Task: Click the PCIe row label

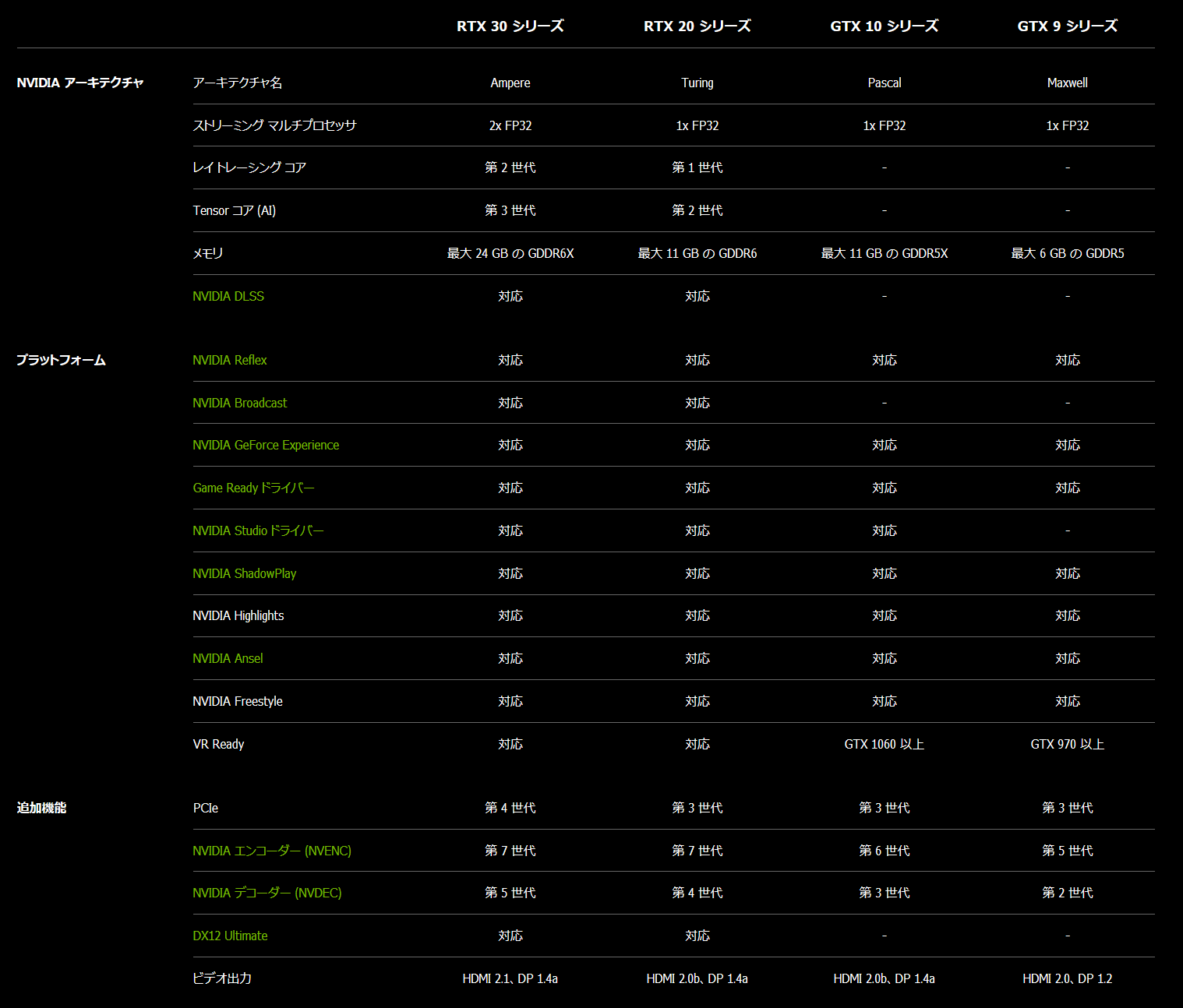Action: tap(206, 808)
